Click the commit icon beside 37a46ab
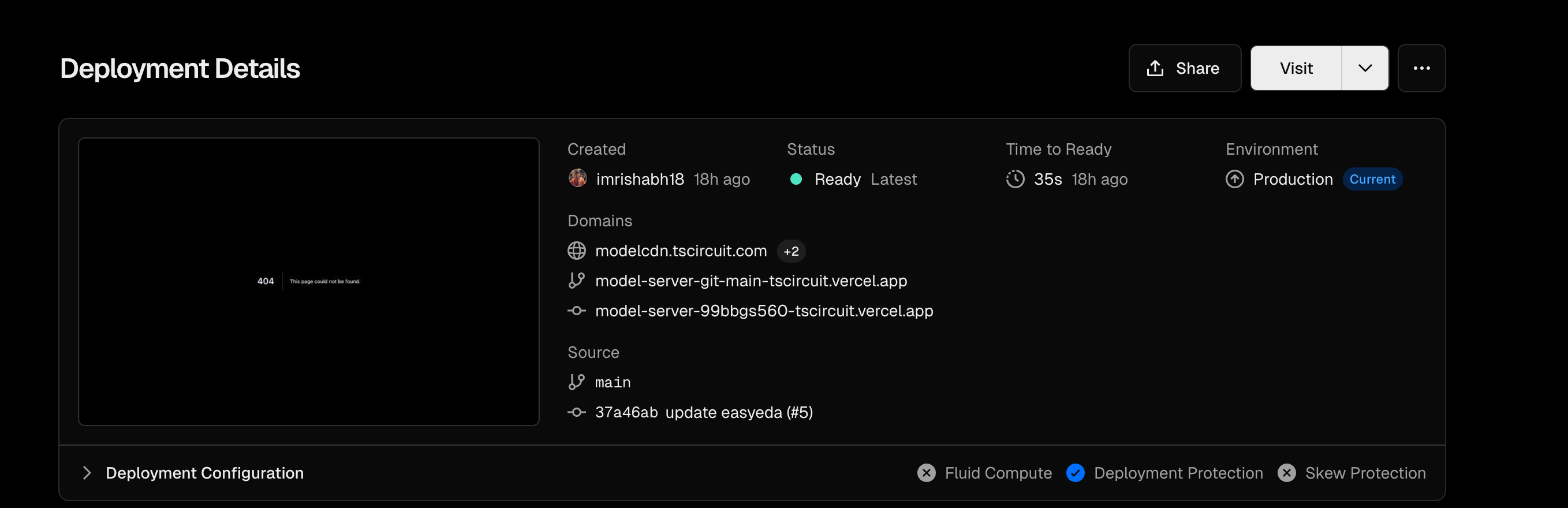This screenshot has height=508, width=1568. (576, 413)
